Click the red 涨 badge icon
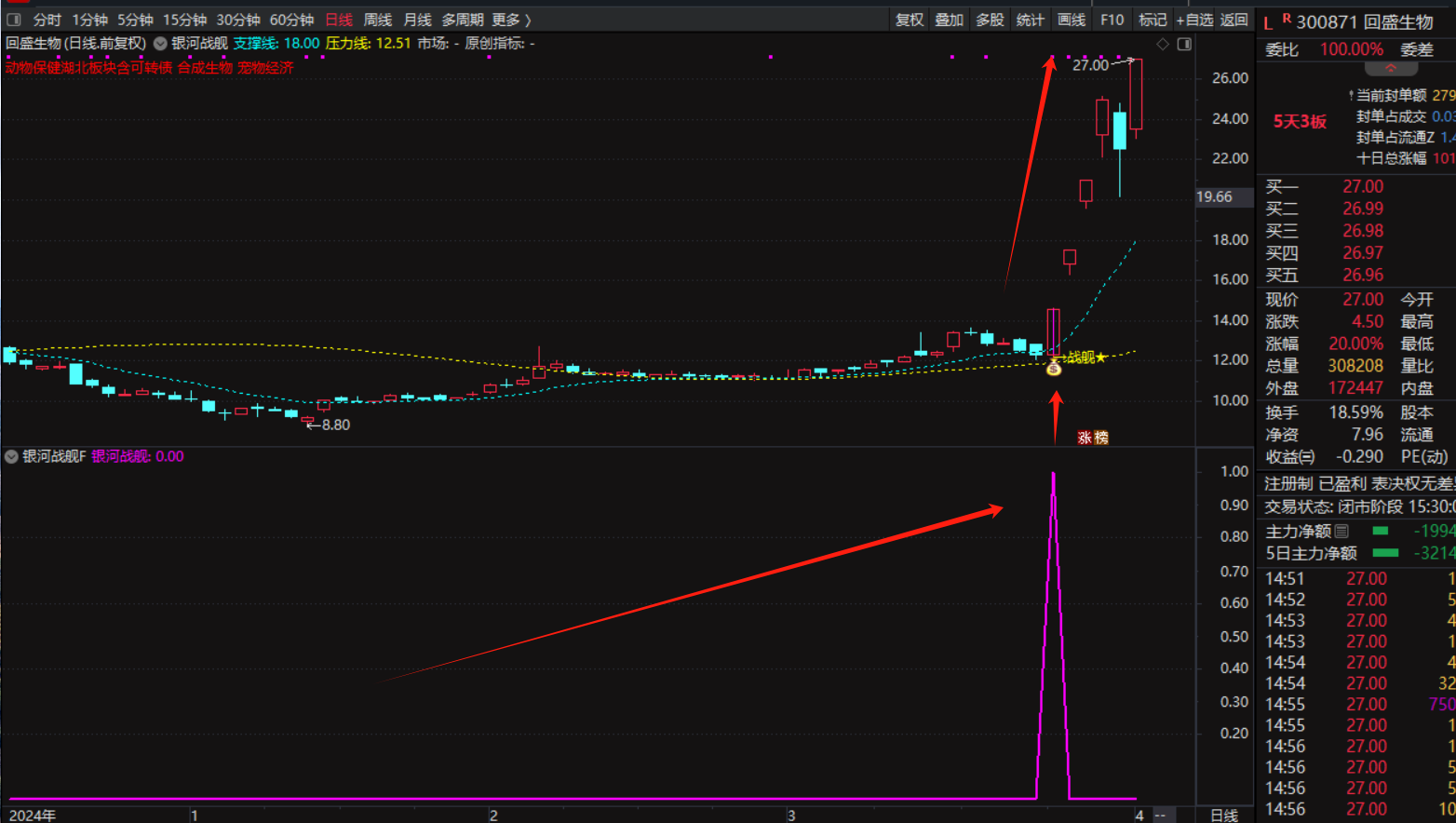This screenshot has width=1456, height=823. (x=1085, y=438)
